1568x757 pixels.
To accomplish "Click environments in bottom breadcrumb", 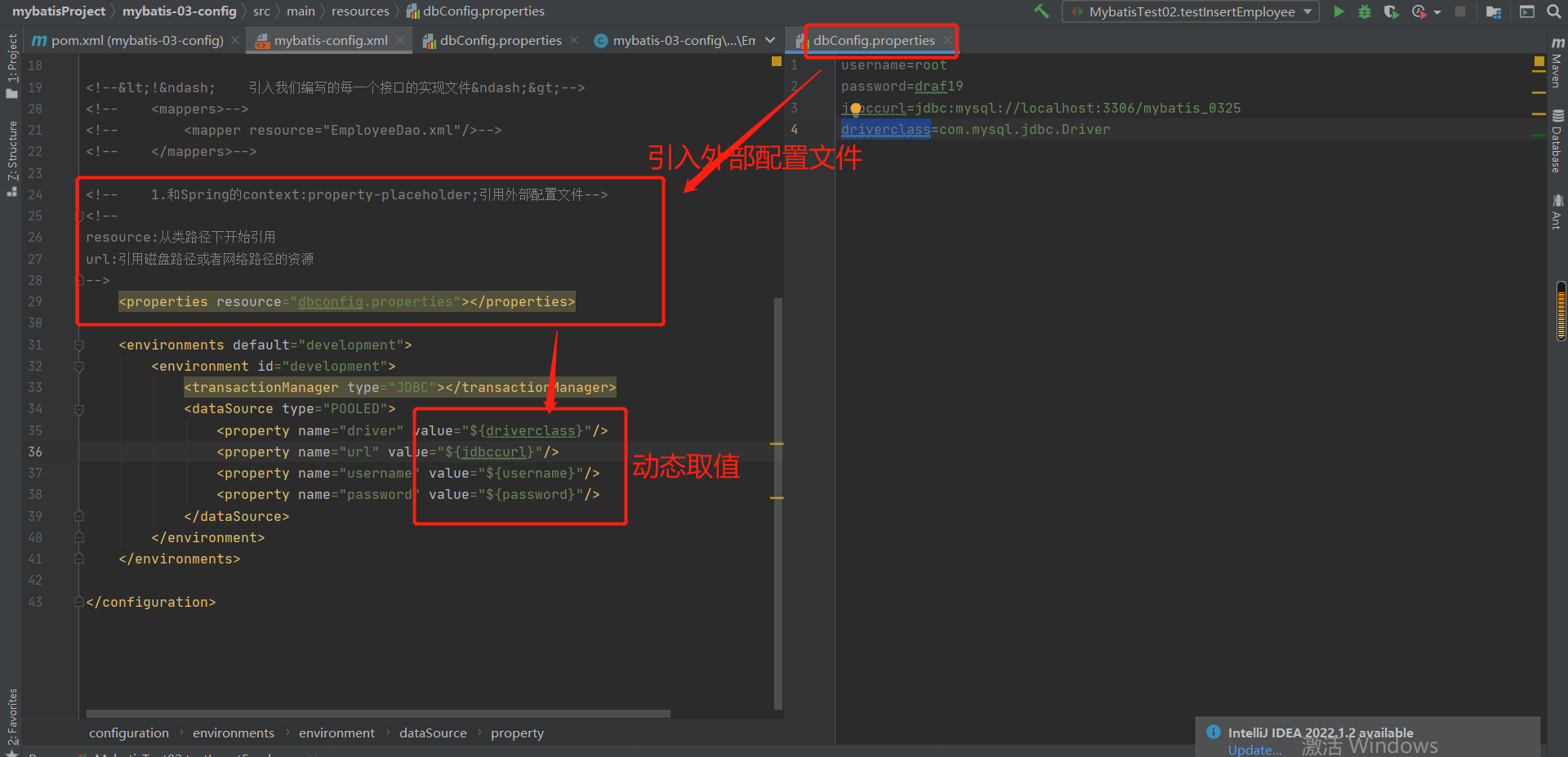I will 234,733.
